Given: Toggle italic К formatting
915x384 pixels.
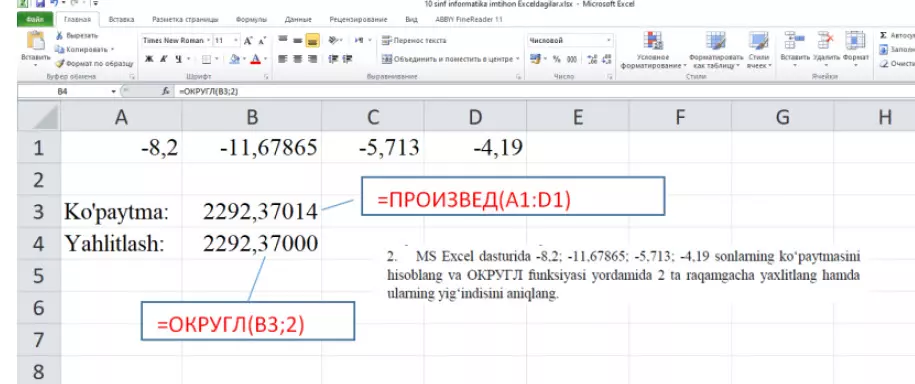Looking at the screenshot, I should (163, 59).
